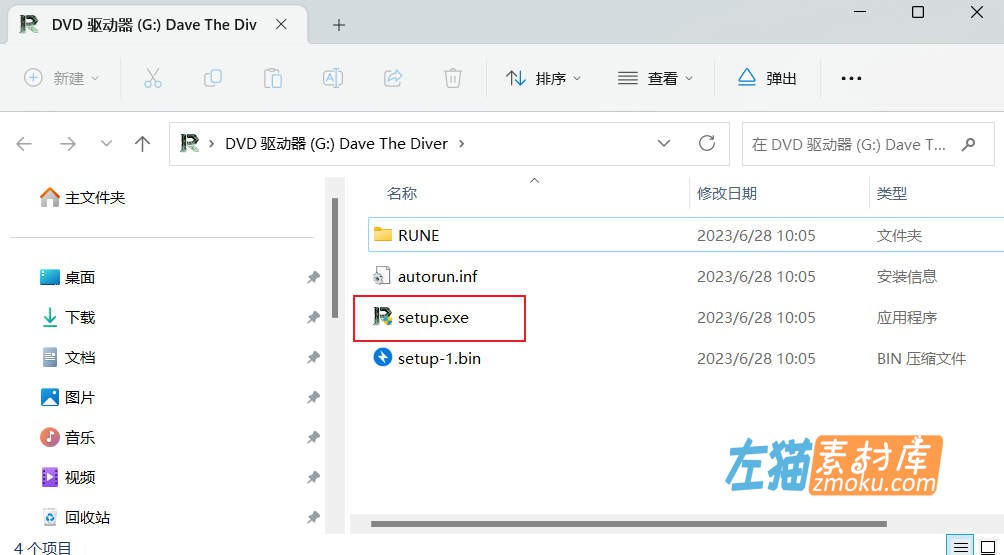The width and height of the screenshot is (1004, 555).
Task: Click the setup.exe application icon
Action: pos(382,316)
